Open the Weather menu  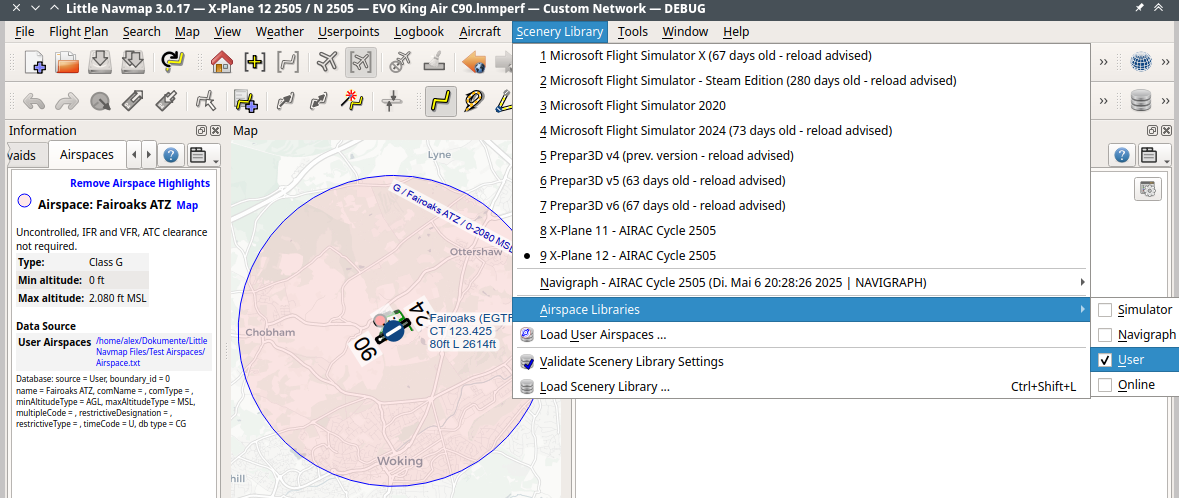(279, 32)
